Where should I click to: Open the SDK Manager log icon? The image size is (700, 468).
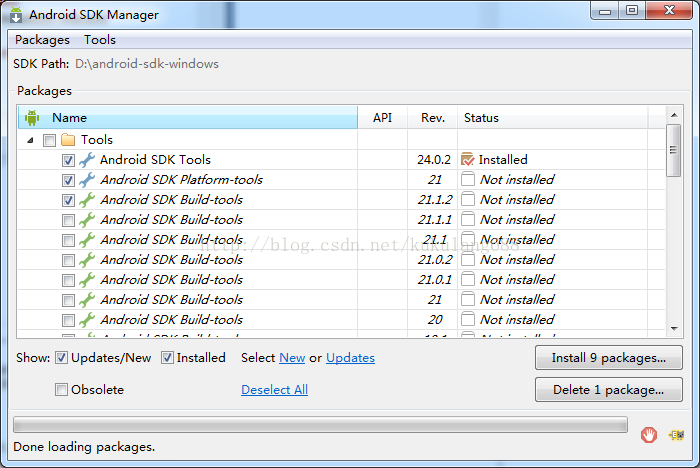[x=676, y=435]
